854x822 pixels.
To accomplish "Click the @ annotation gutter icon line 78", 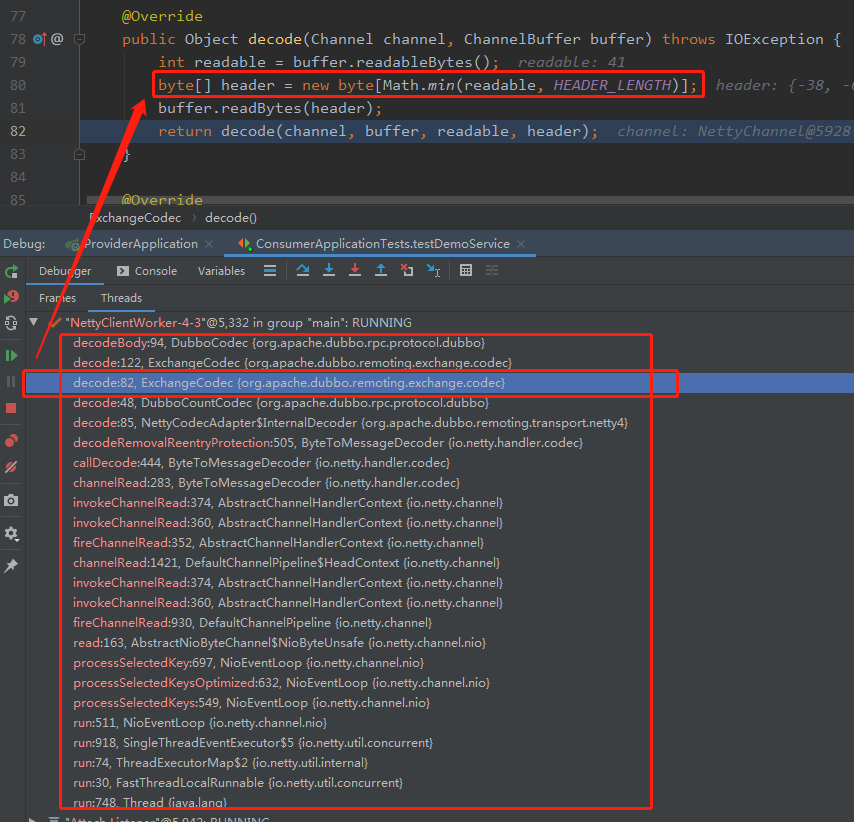I will tap(57, 39).
